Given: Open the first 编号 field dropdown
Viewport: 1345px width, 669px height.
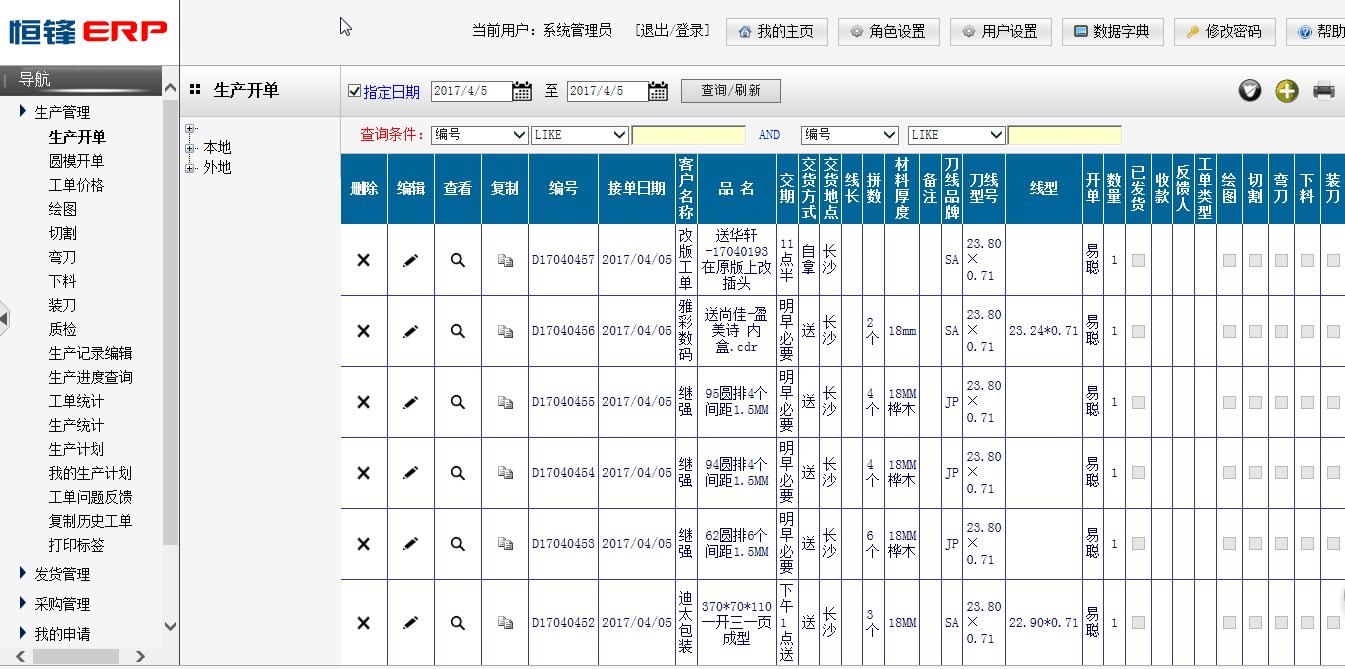Looking at the screenshot, I should (x=479, y=134).
